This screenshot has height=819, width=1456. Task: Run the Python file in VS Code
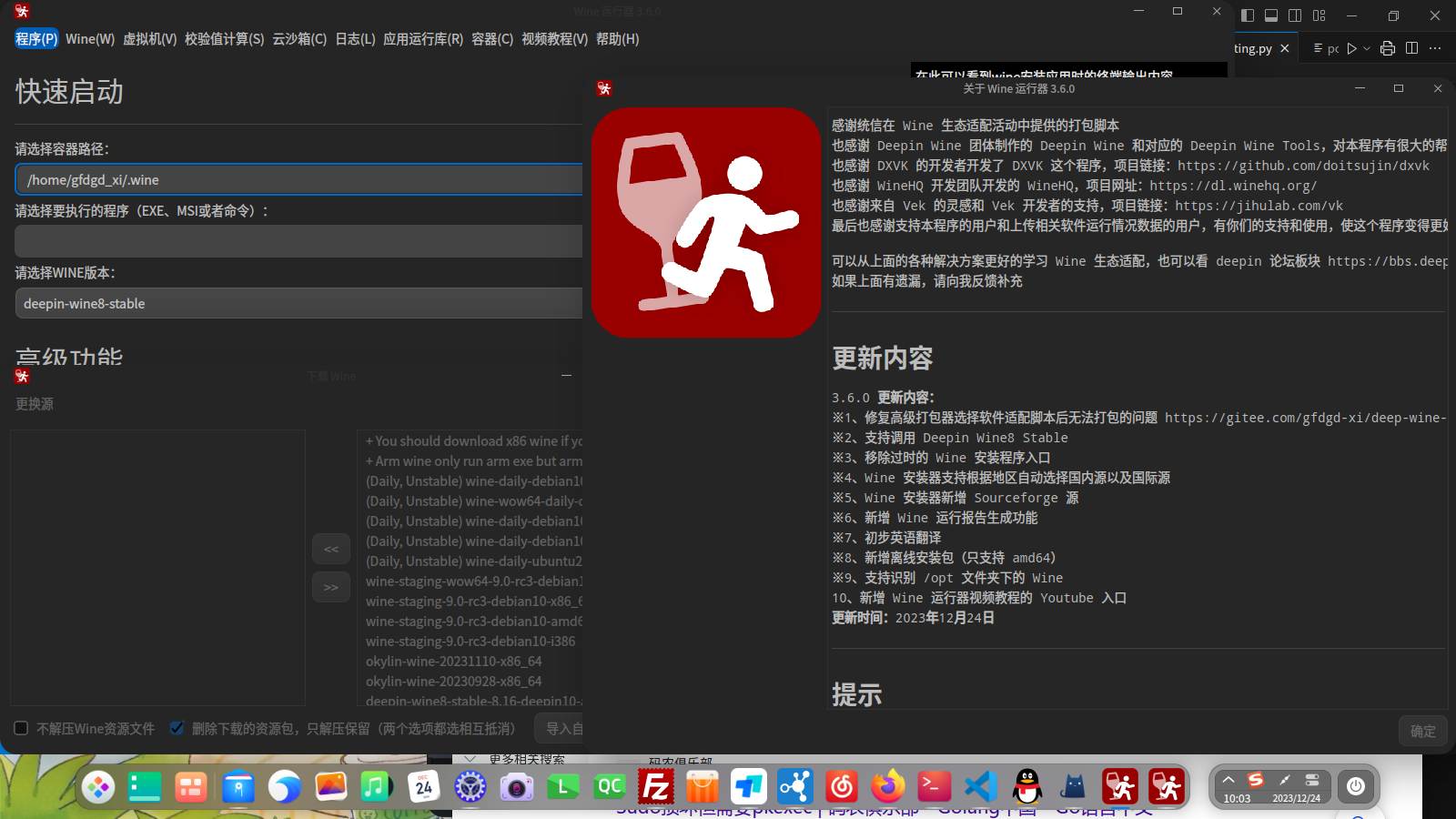1352,48
